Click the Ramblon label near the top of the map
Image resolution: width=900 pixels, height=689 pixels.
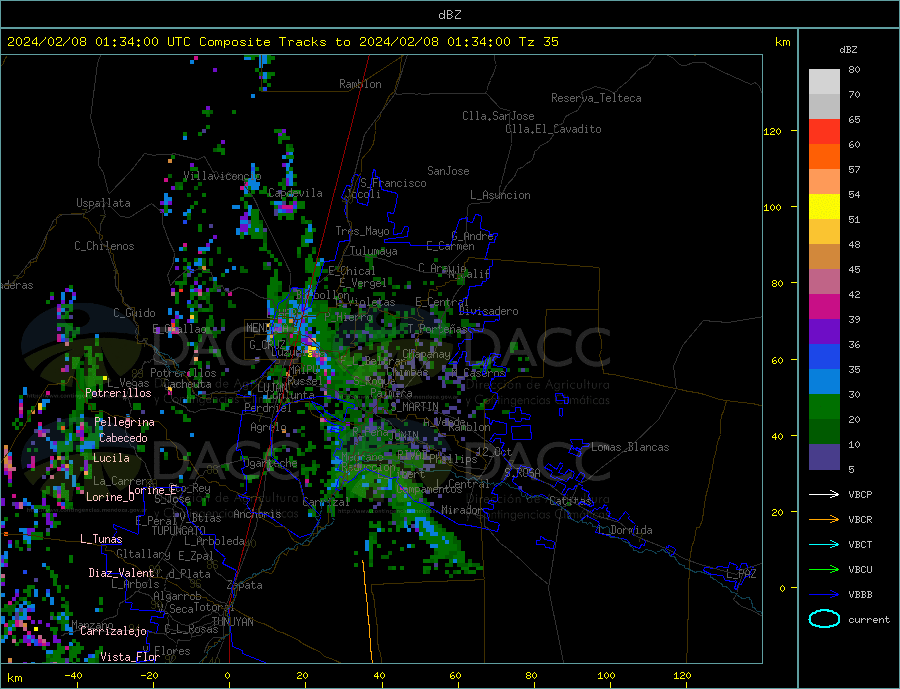360,84
